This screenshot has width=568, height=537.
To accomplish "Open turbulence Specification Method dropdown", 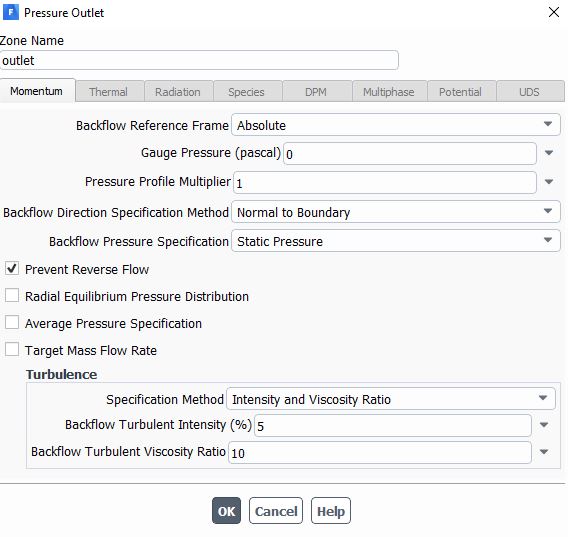I will [x=390, y=399].
